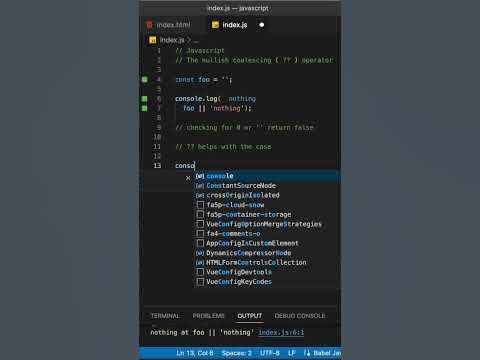This screenshot has width=480, height=360.
Task: Choose the 'VueConfigDevtools' suggestion
Action: tap(267, 272)
